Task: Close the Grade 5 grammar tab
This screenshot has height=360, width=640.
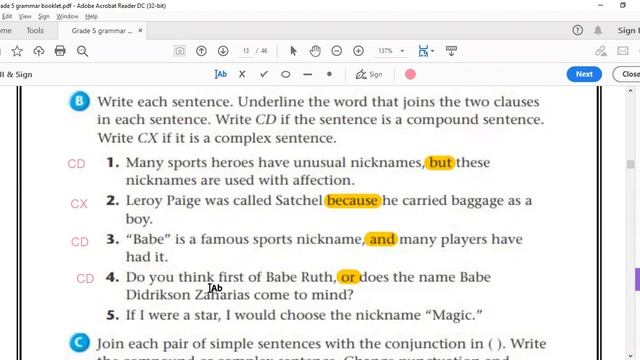Action: pyautogui.click(x=140, y=31)
